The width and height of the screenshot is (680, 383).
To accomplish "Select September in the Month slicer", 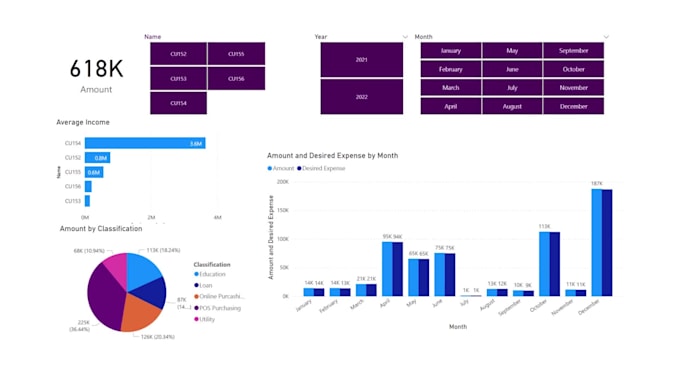I will click(573, 50).
